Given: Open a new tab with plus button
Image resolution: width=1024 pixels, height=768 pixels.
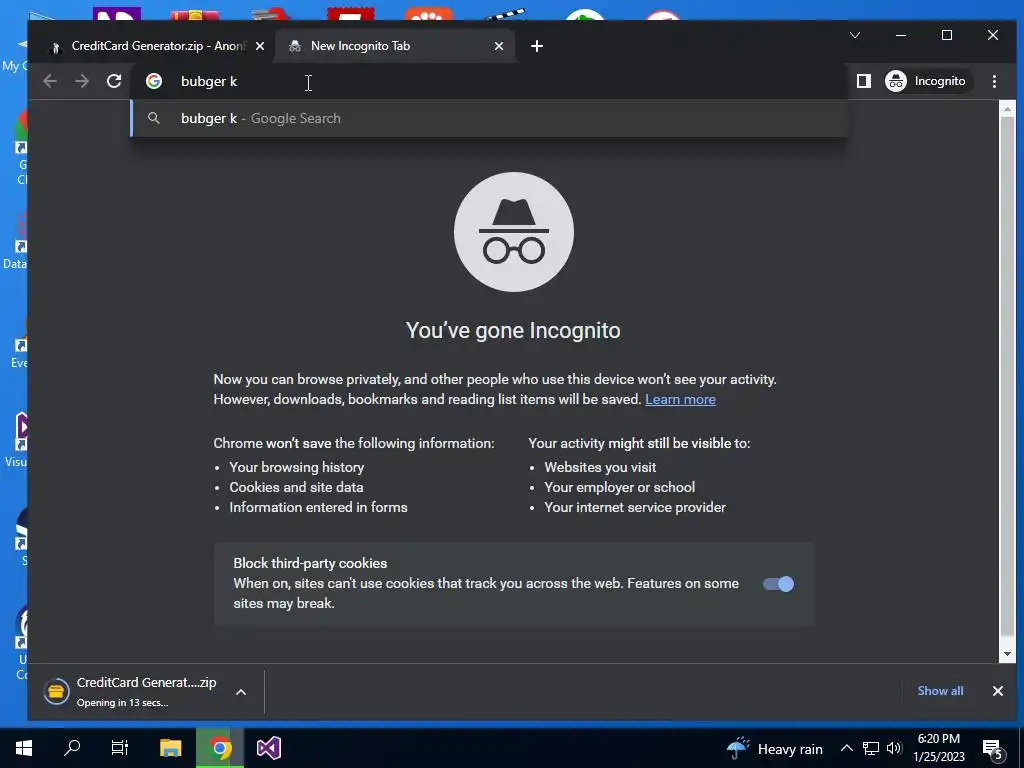Looking at the screenshot, I should click(537, 46).
